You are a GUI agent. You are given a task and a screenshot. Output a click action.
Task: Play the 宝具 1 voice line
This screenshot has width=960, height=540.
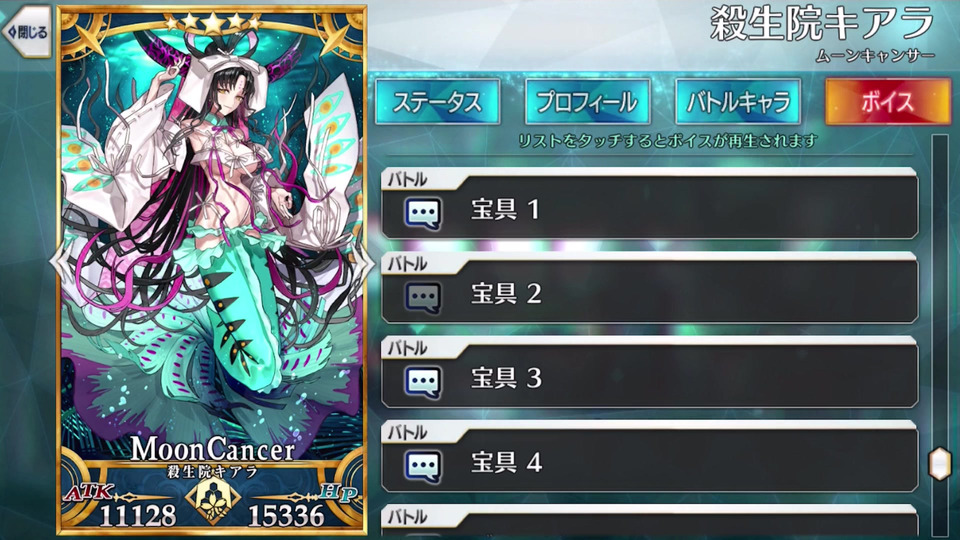[x=649, y=204]
